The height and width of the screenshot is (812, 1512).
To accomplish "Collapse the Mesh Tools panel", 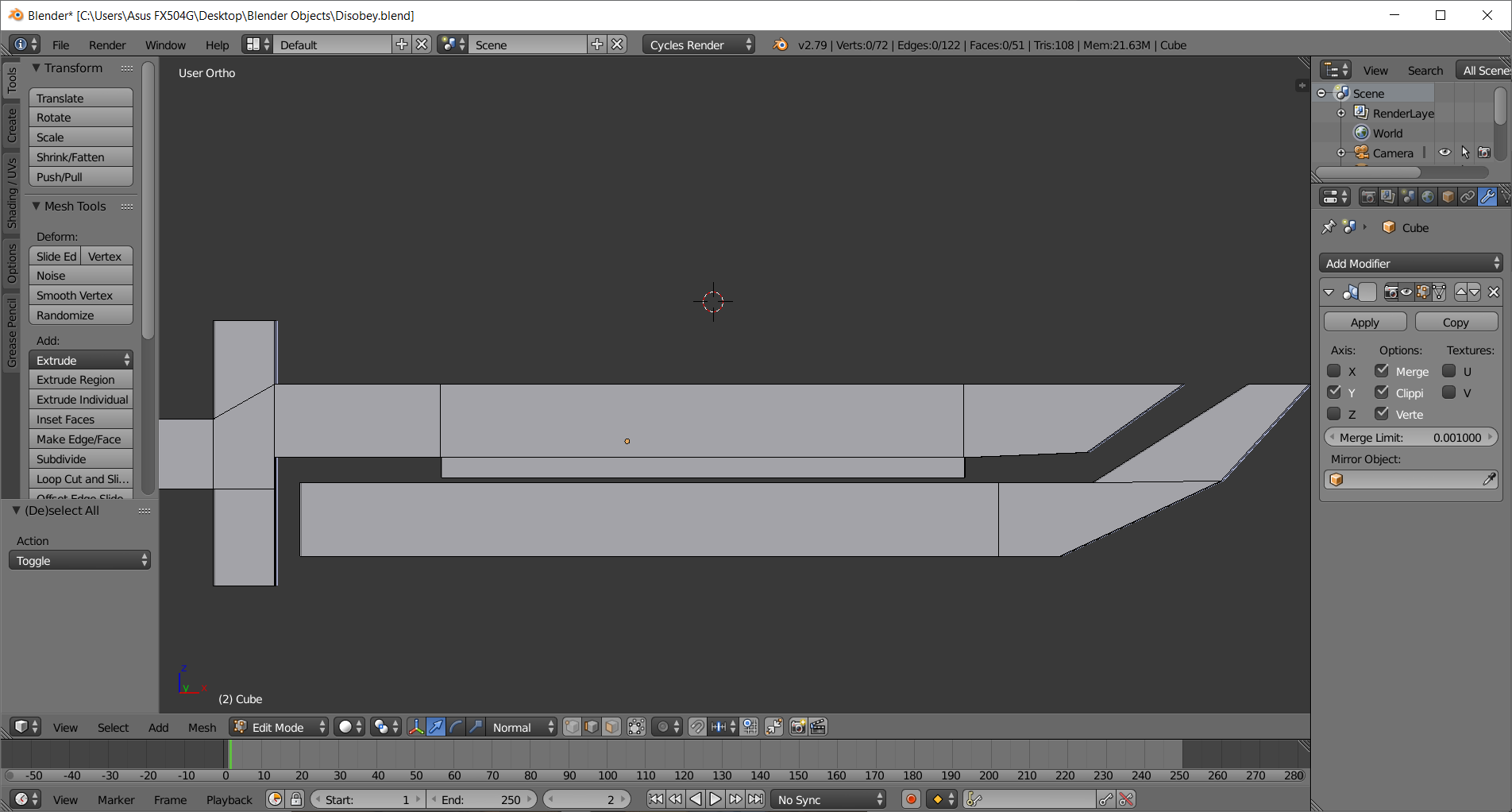I will 36,206.
